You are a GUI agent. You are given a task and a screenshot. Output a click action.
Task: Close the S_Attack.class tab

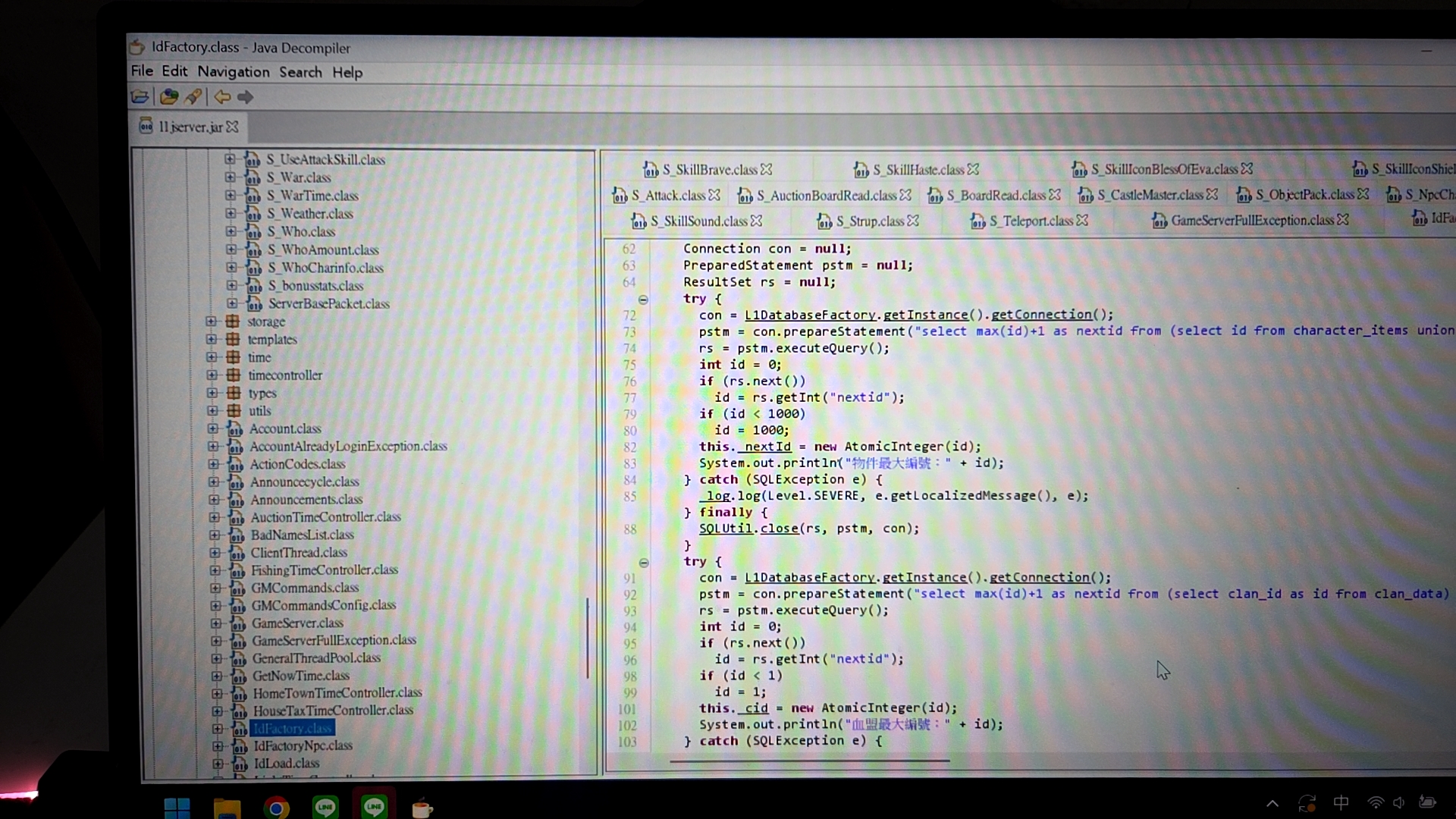point(714,195)
